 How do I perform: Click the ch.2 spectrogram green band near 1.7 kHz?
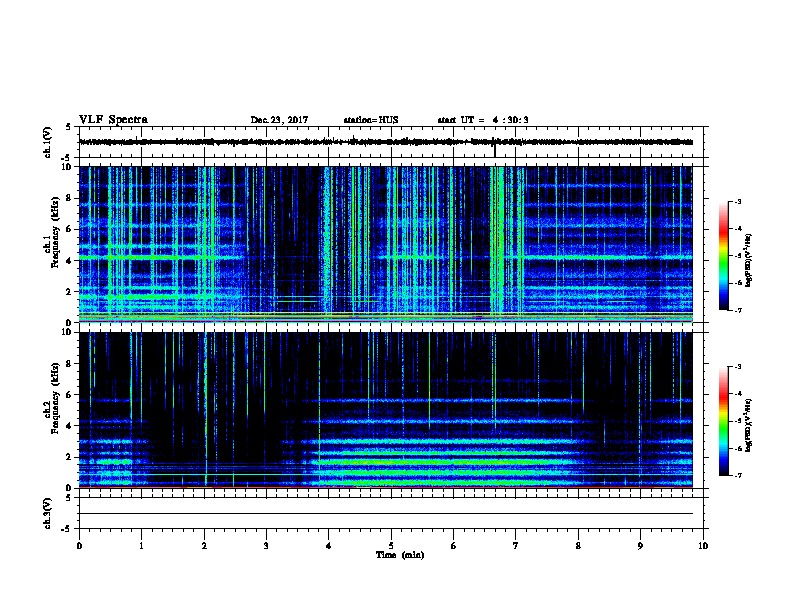click(x=444, y=462)
